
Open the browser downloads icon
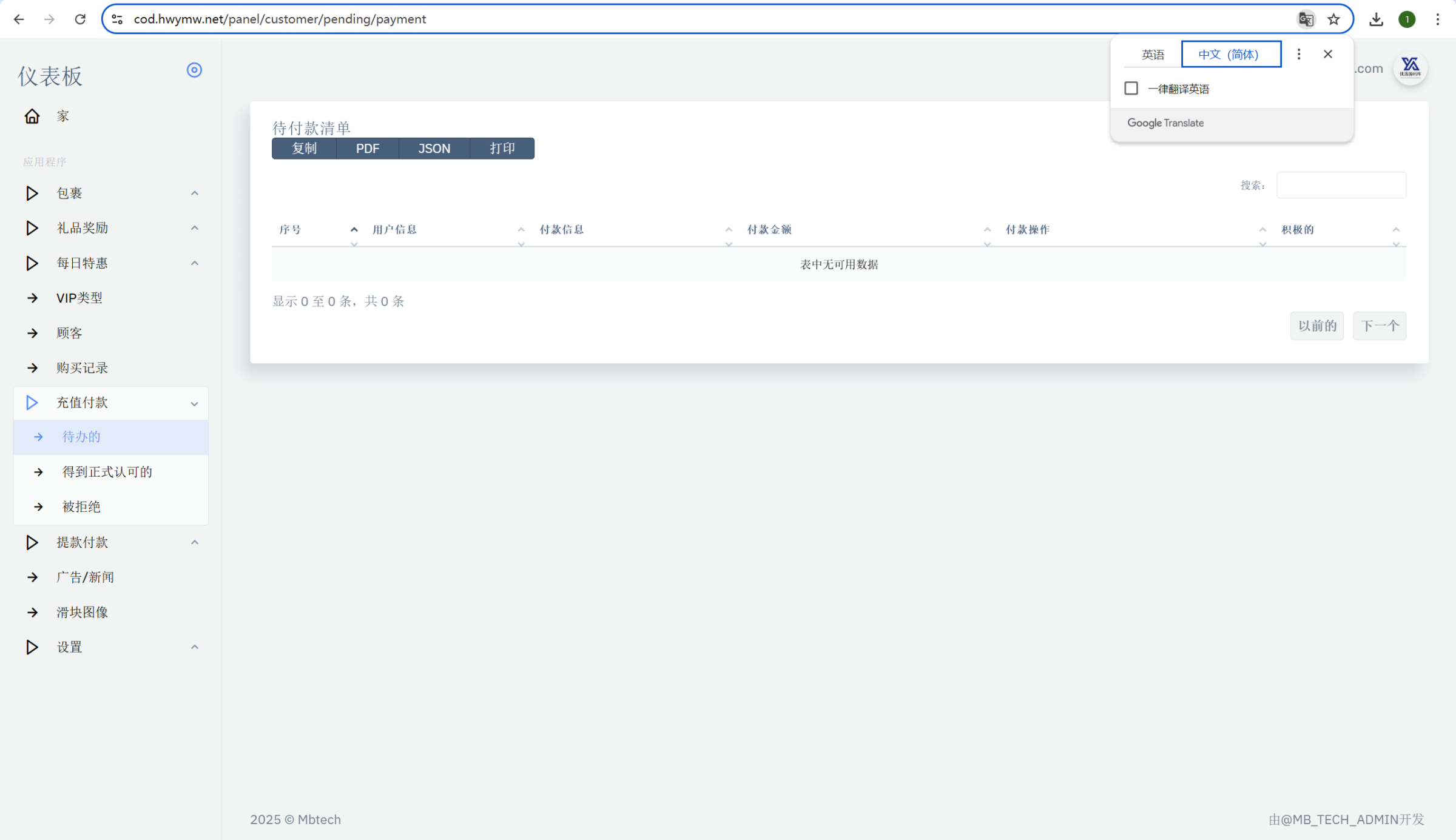click(x=1376, y=19)
